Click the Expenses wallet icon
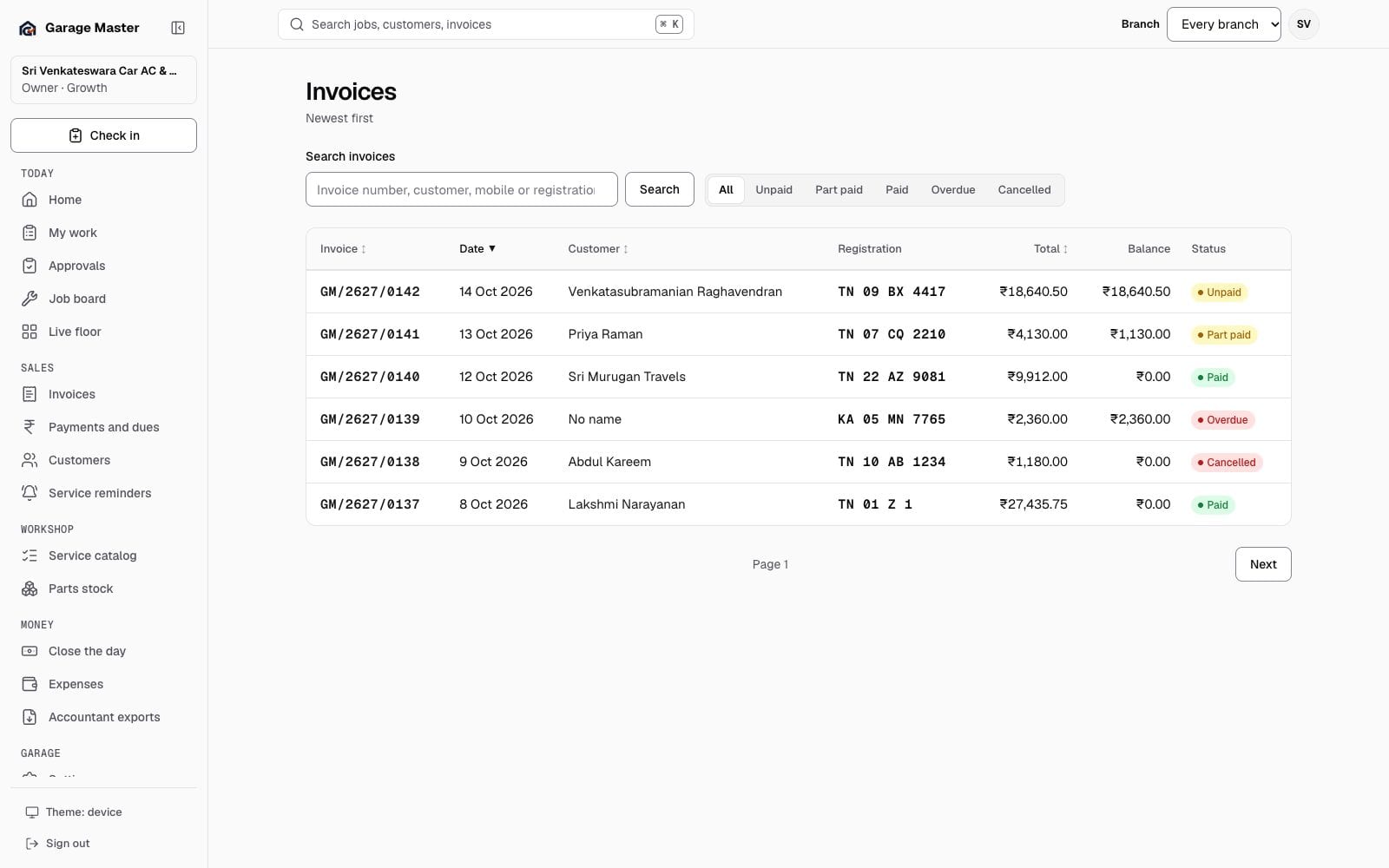The image size is (1389, 868). [30, 684]
